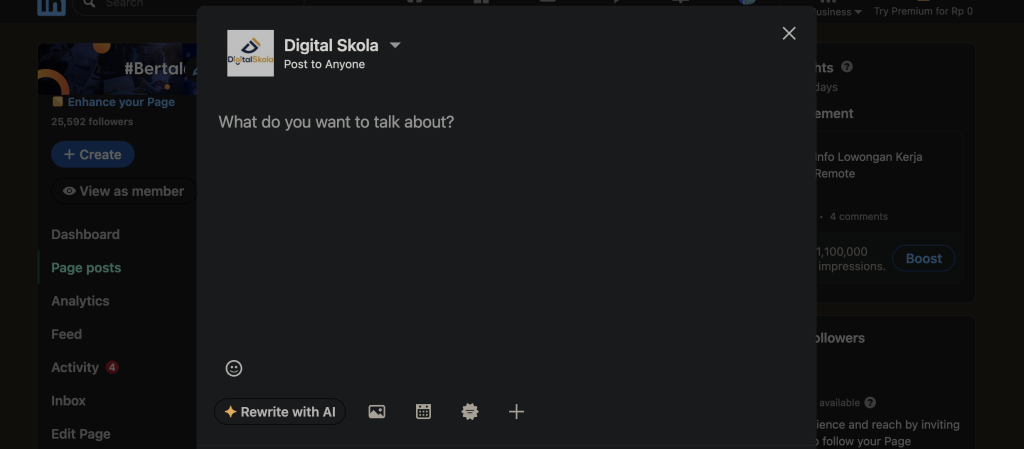Screen dimensions: 1024x449
Task: Click the Enhance your Page link
Action: pos(121,102)
